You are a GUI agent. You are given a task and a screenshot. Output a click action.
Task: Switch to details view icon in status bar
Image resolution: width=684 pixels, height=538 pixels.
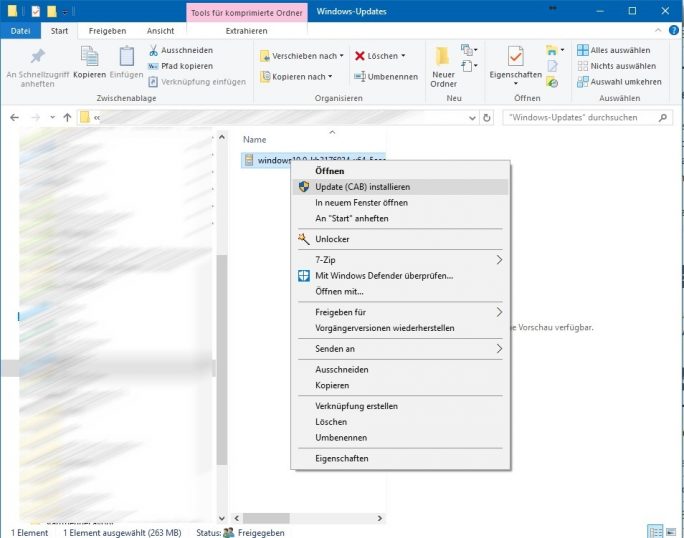655,531
